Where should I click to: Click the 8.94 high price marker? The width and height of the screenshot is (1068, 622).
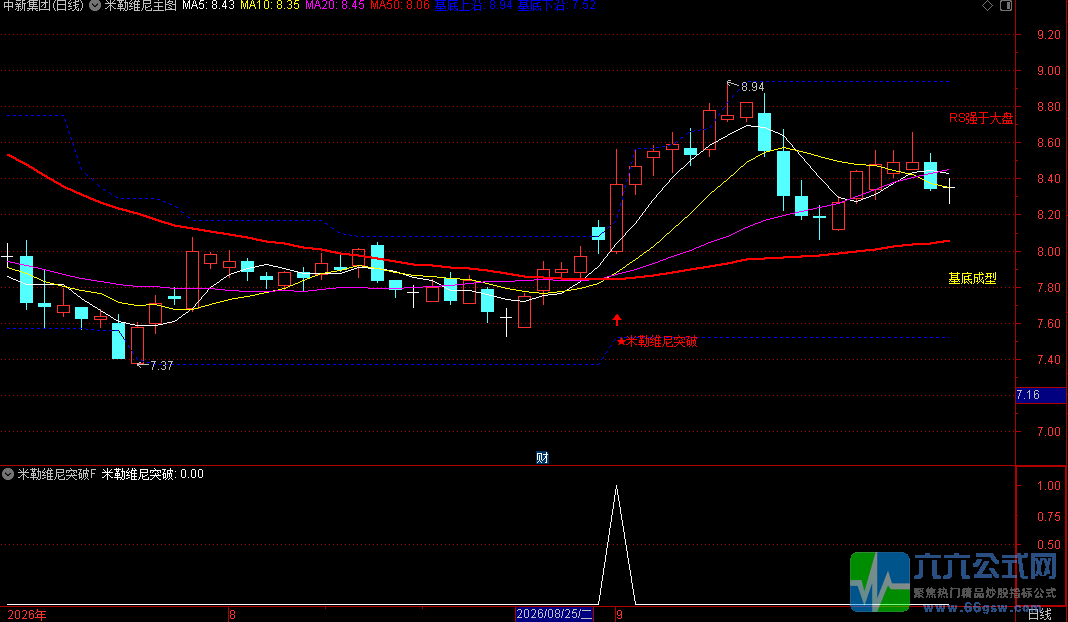[x=753, y=87]
